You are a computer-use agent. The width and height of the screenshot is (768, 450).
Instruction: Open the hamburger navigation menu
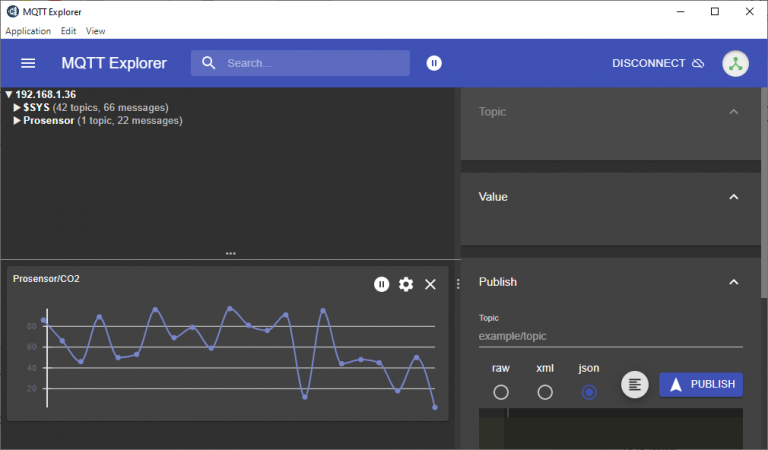(28, 63)
